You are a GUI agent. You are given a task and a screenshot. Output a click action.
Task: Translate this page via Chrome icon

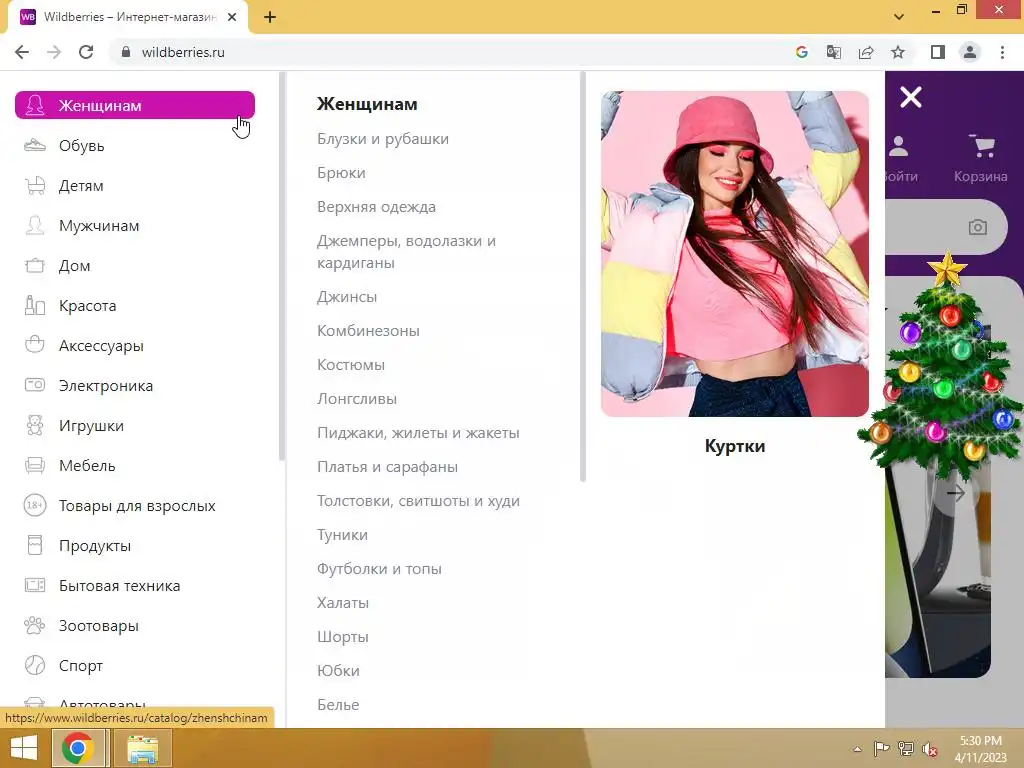pyautogui.click(x=833, y=52)
